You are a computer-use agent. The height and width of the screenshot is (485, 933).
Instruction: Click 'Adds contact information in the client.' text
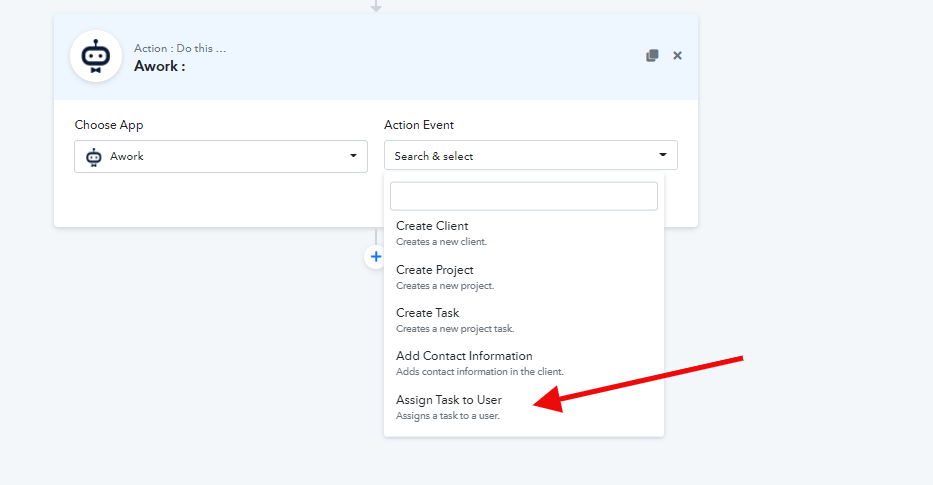[x=480, y=371]
